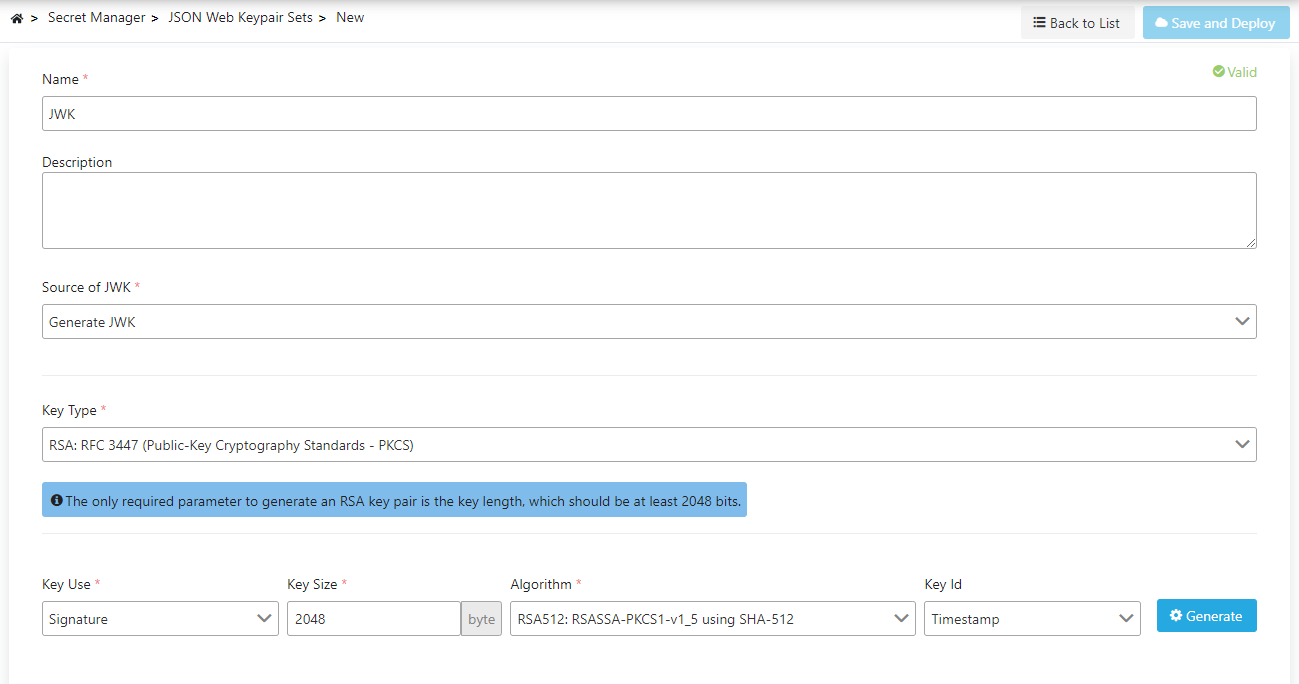The image size is (1299, 684).
Task: Expand the Algorithm dropdown showing RSA512
Action: pyautogui.click(x=712, y=619)
